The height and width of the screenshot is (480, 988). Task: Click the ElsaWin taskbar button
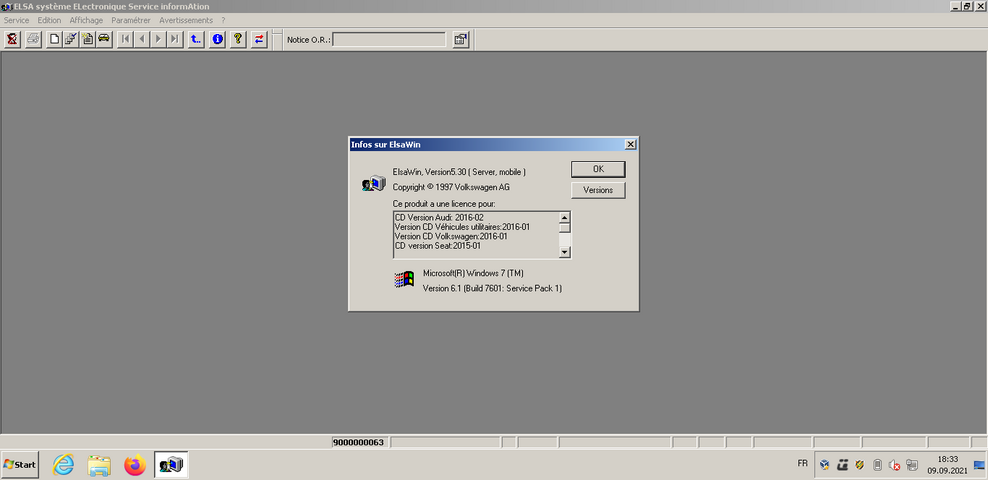point(171,466)
